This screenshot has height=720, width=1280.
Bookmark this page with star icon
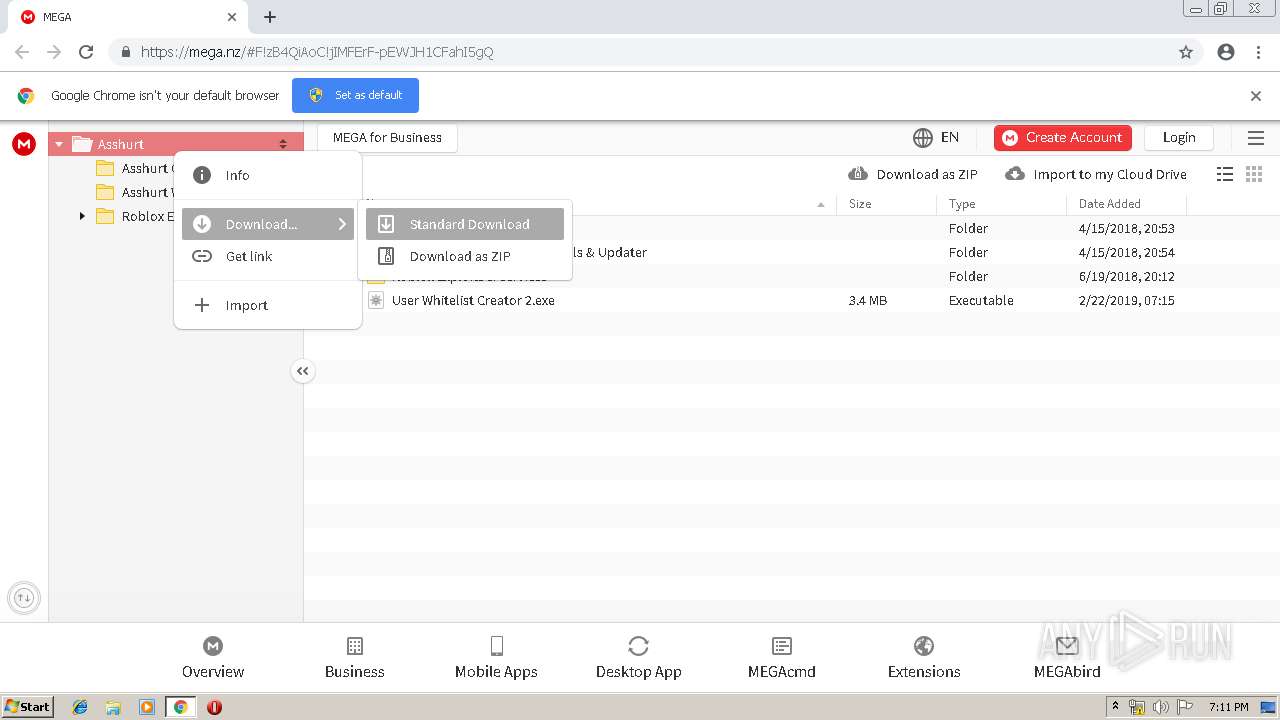(x=1186, y=52)
